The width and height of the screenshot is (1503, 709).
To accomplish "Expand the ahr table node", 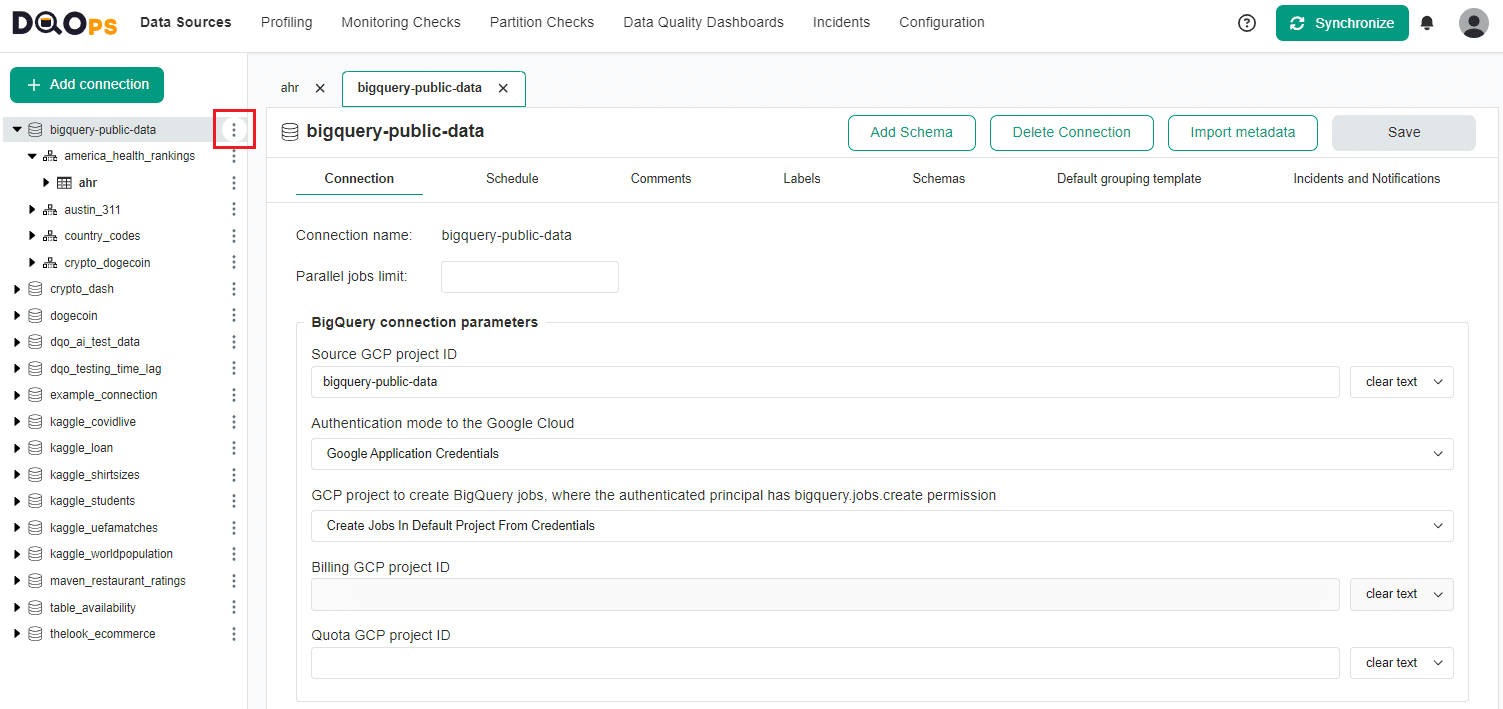I will click(46, 183).
